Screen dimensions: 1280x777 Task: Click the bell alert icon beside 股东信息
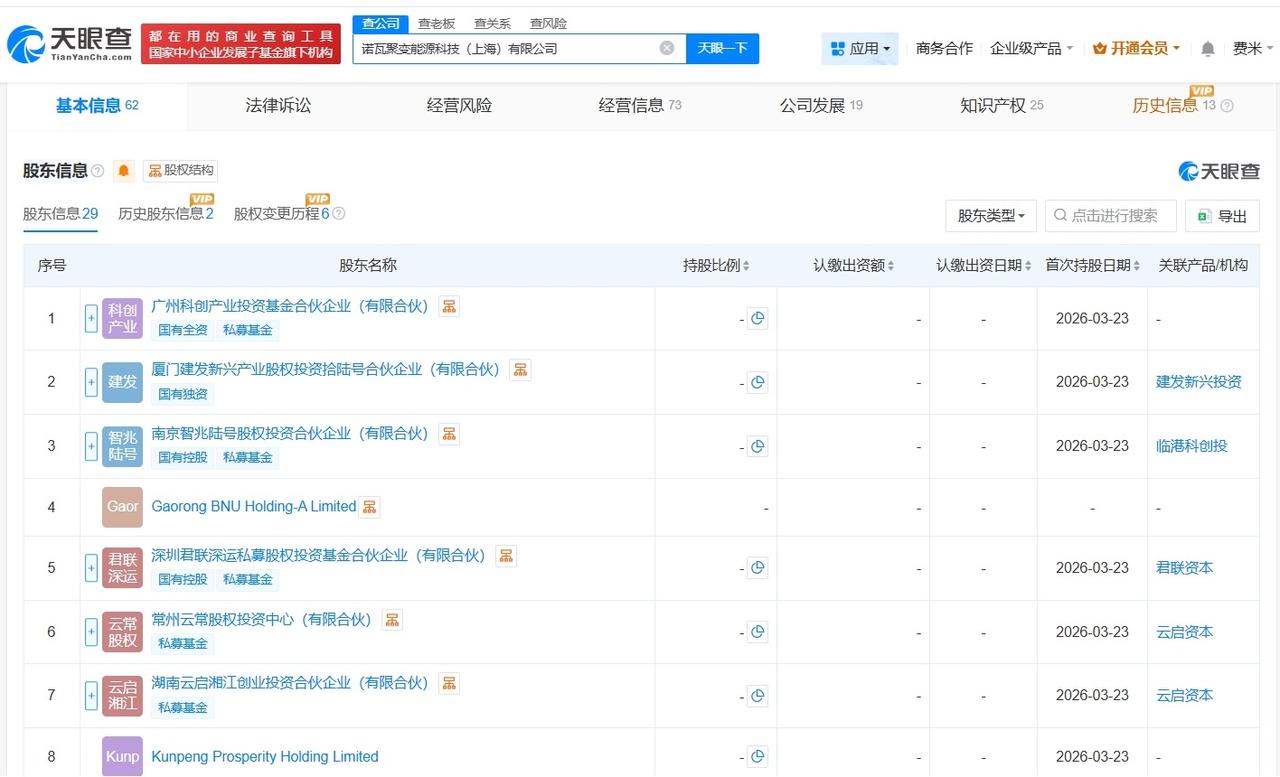point(124,171)
